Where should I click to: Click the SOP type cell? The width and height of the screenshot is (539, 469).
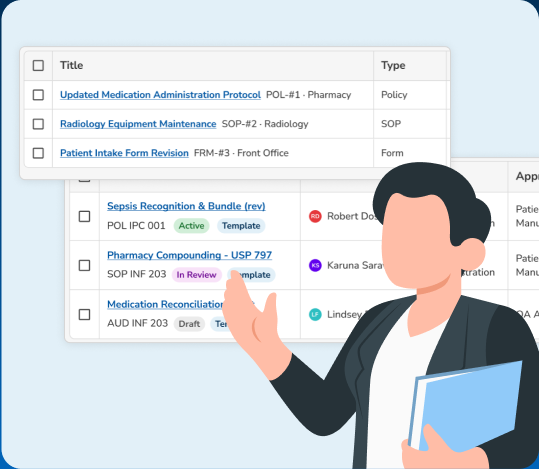coord(391,124)
